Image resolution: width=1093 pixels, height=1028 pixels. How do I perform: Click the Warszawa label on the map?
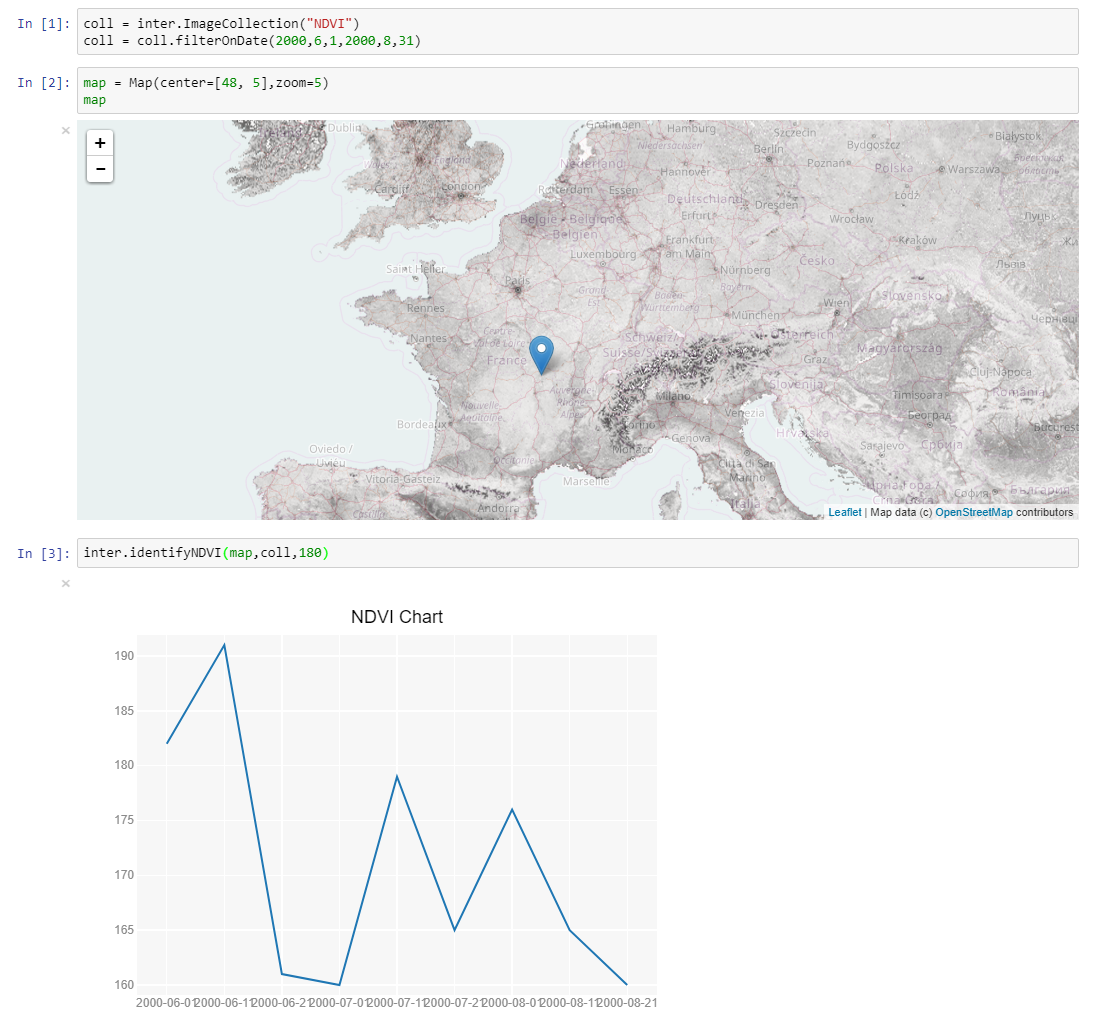(x=974, y=169)
